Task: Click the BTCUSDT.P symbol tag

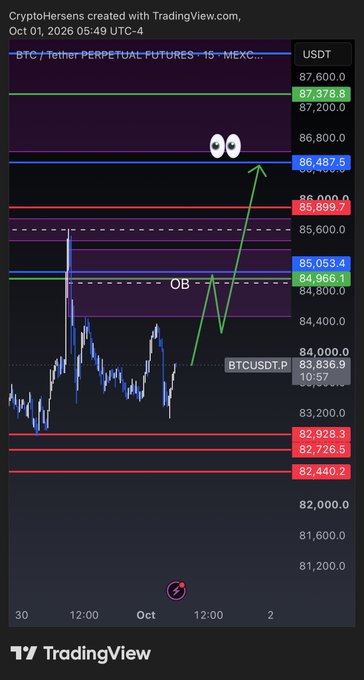Action: click(258, 365)
